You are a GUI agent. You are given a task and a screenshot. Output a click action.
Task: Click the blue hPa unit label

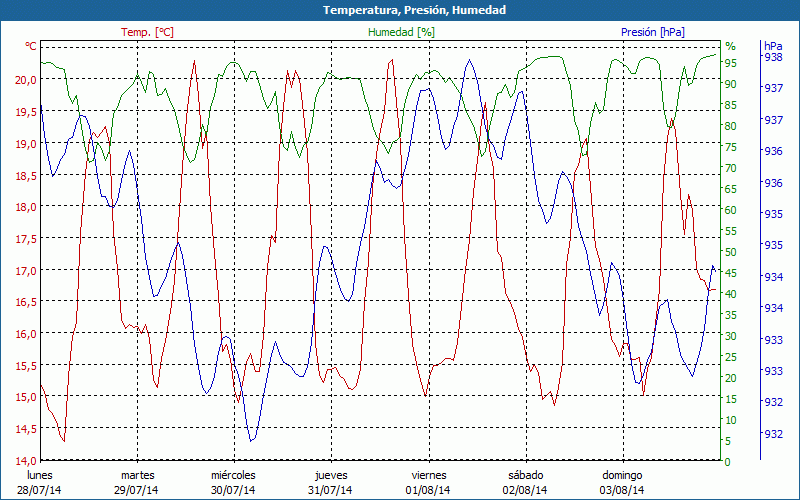coord(773,46)
